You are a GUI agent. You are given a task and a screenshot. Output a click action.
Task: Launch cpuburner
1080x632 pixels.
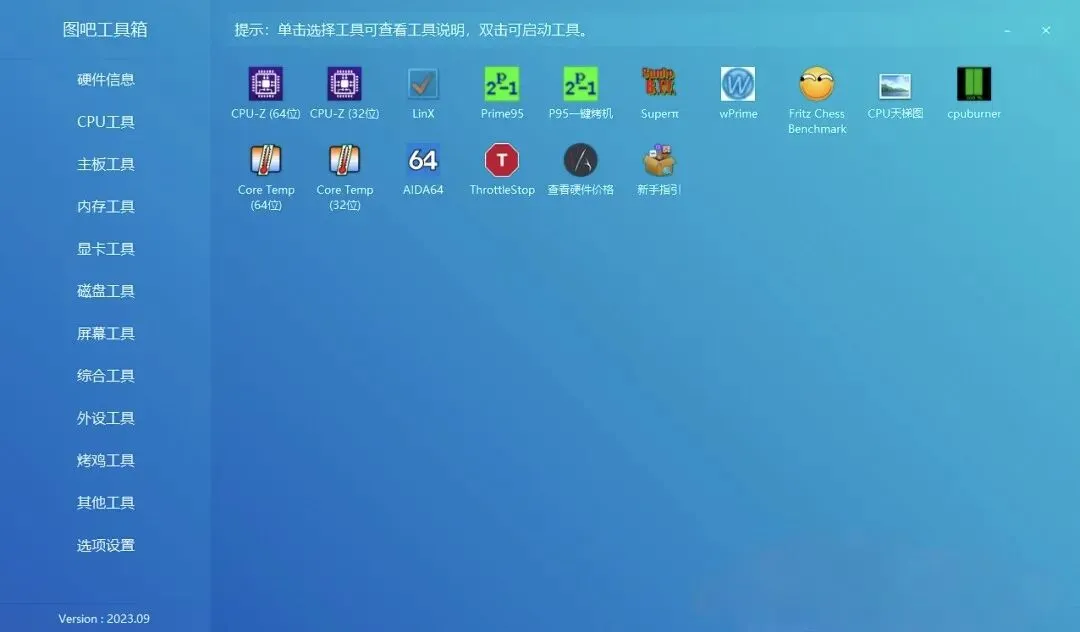pos(973,86)
